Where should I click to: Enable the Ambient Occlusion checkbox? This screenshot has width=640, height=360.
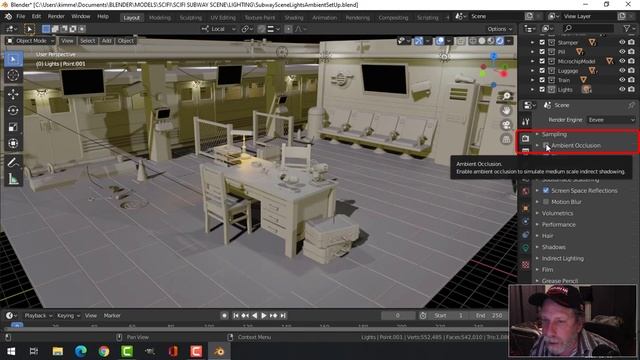[x=546, y=146]
